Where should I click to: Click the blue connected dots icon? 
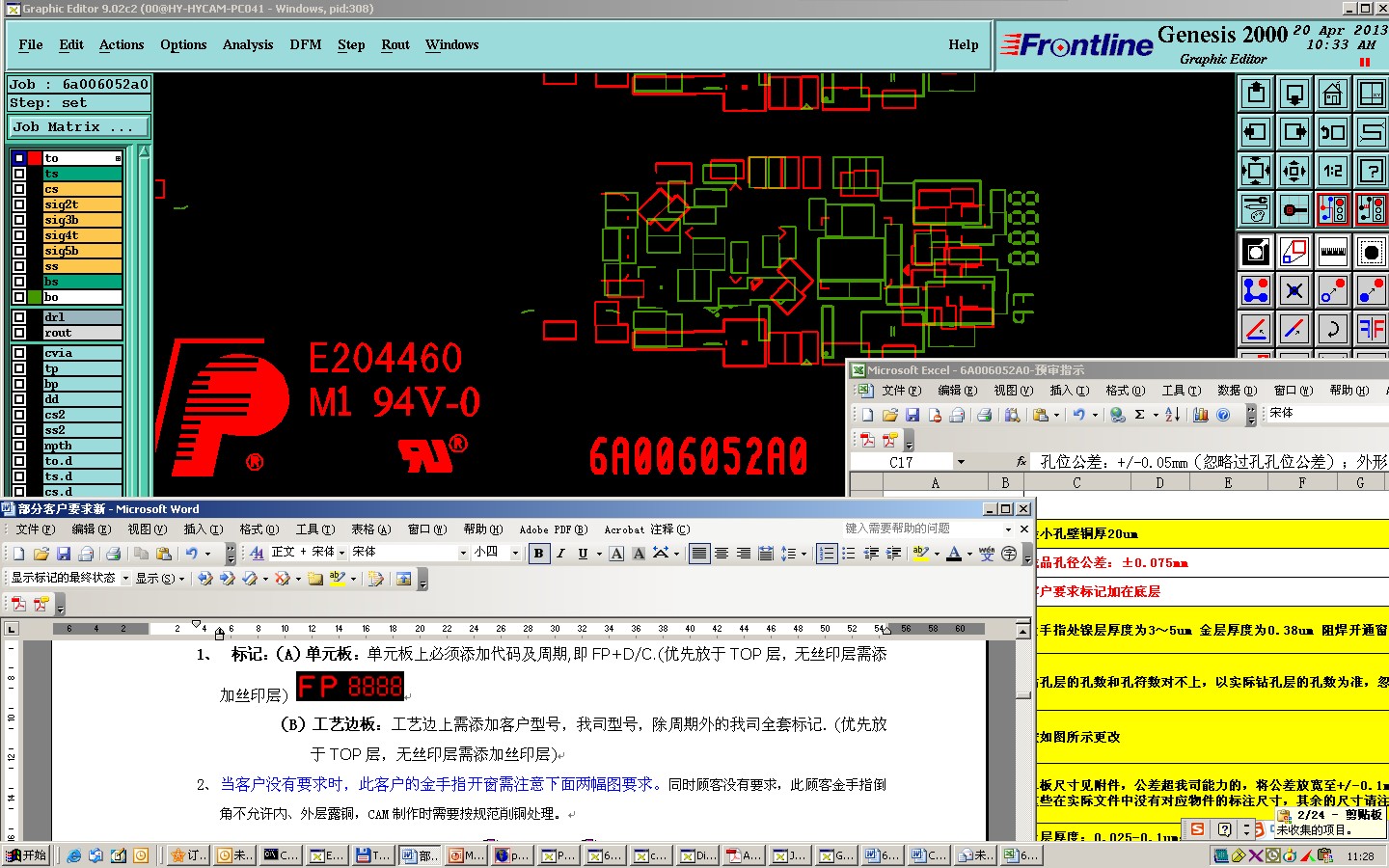click(1255, 290)
